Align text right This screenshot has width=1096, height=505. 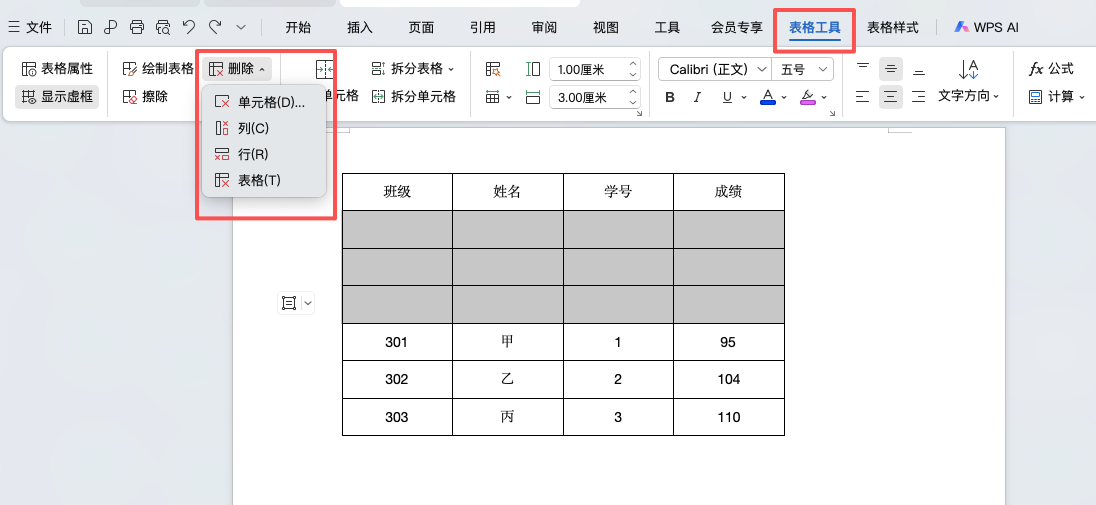pos(918,97)
